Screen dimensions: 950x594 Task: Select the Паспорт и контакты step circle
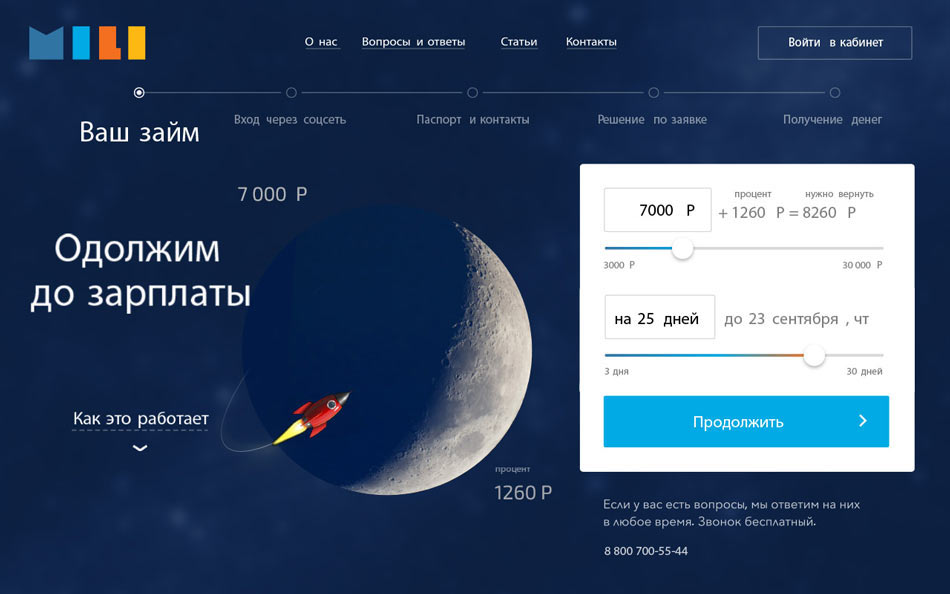pyautogui.click(x=473, y=93)
